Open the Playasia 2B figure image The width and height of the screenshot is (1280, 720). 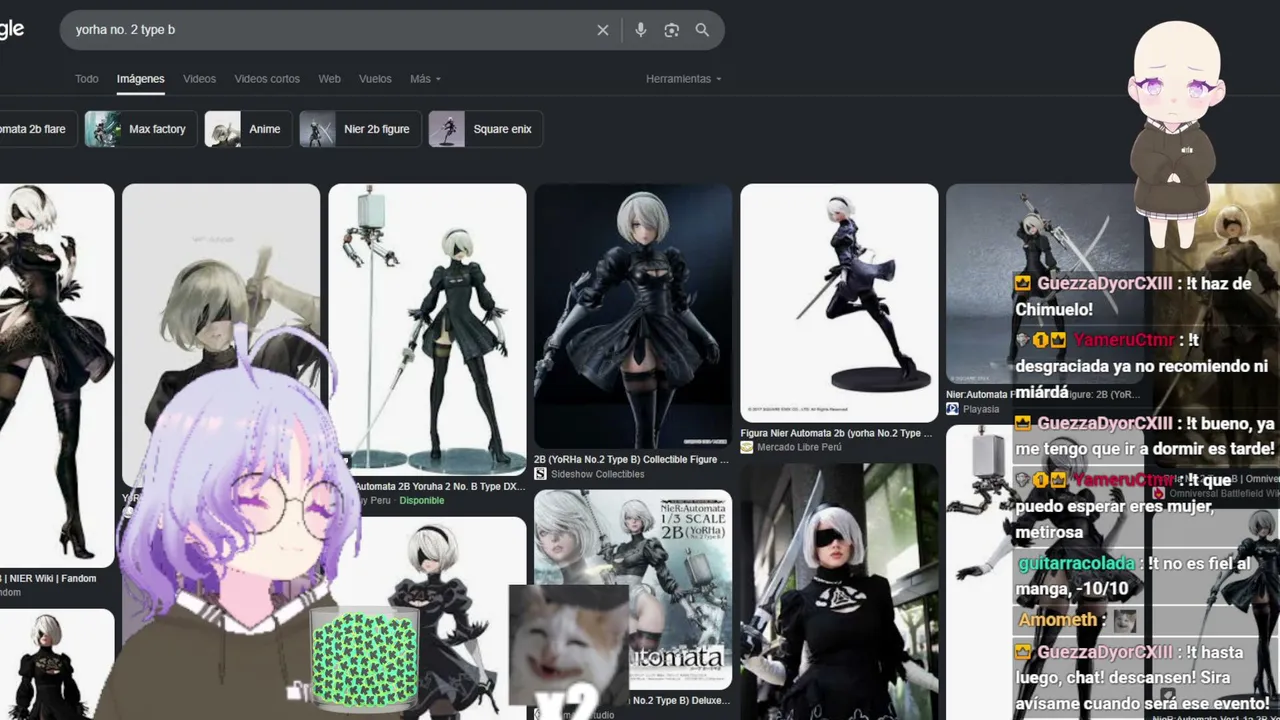point(1044,284)
